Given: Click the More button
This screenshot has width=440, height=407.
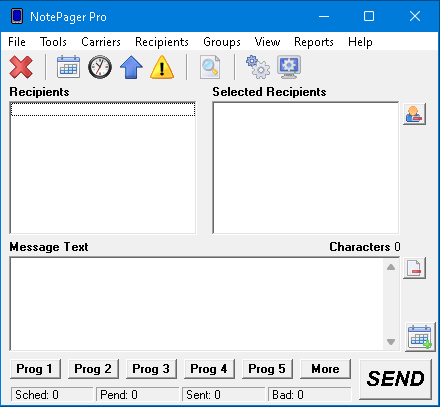Looking at the screenshot, I should coord(325,369).
